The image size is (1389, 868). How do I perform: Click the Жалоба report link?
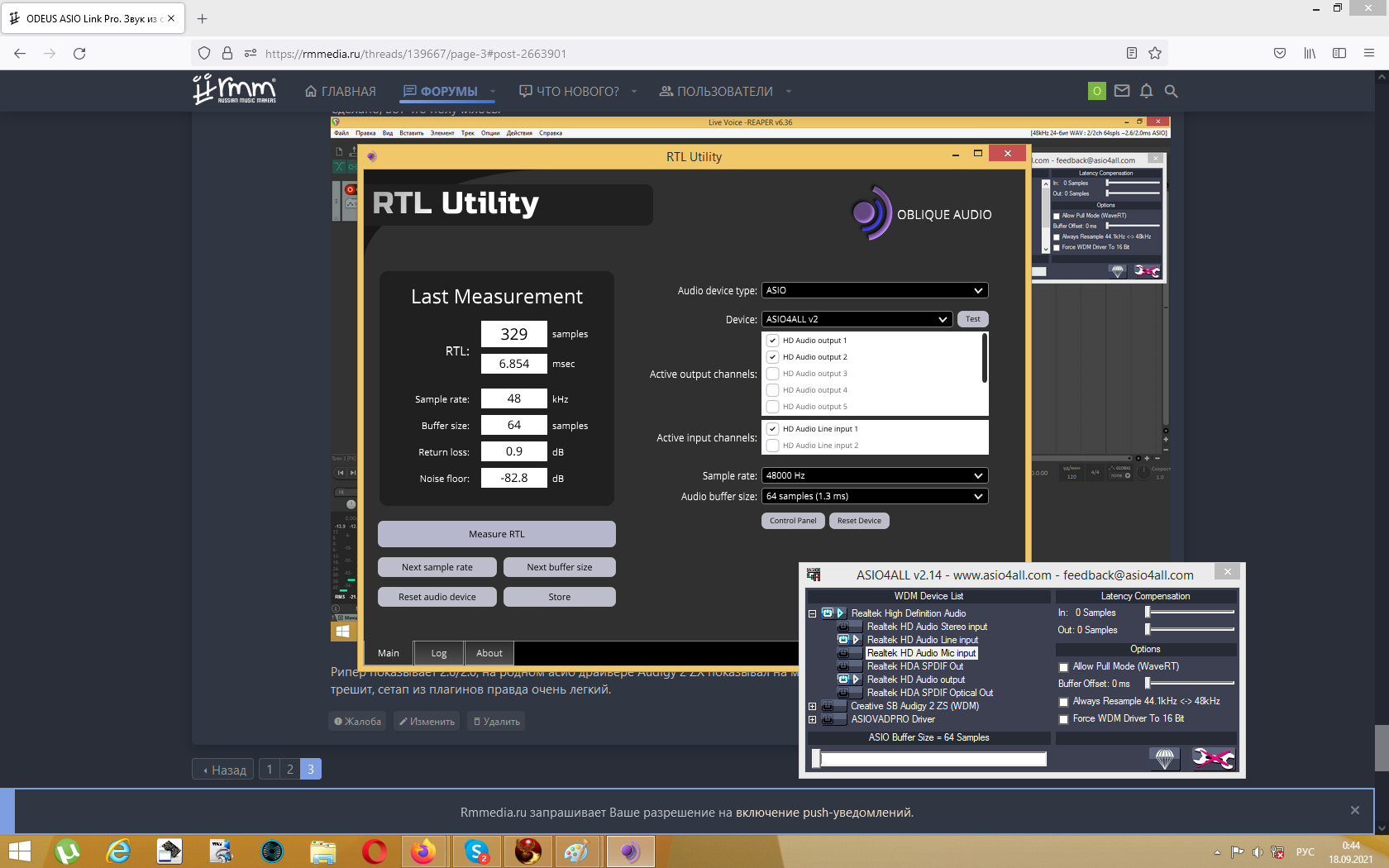357,722
